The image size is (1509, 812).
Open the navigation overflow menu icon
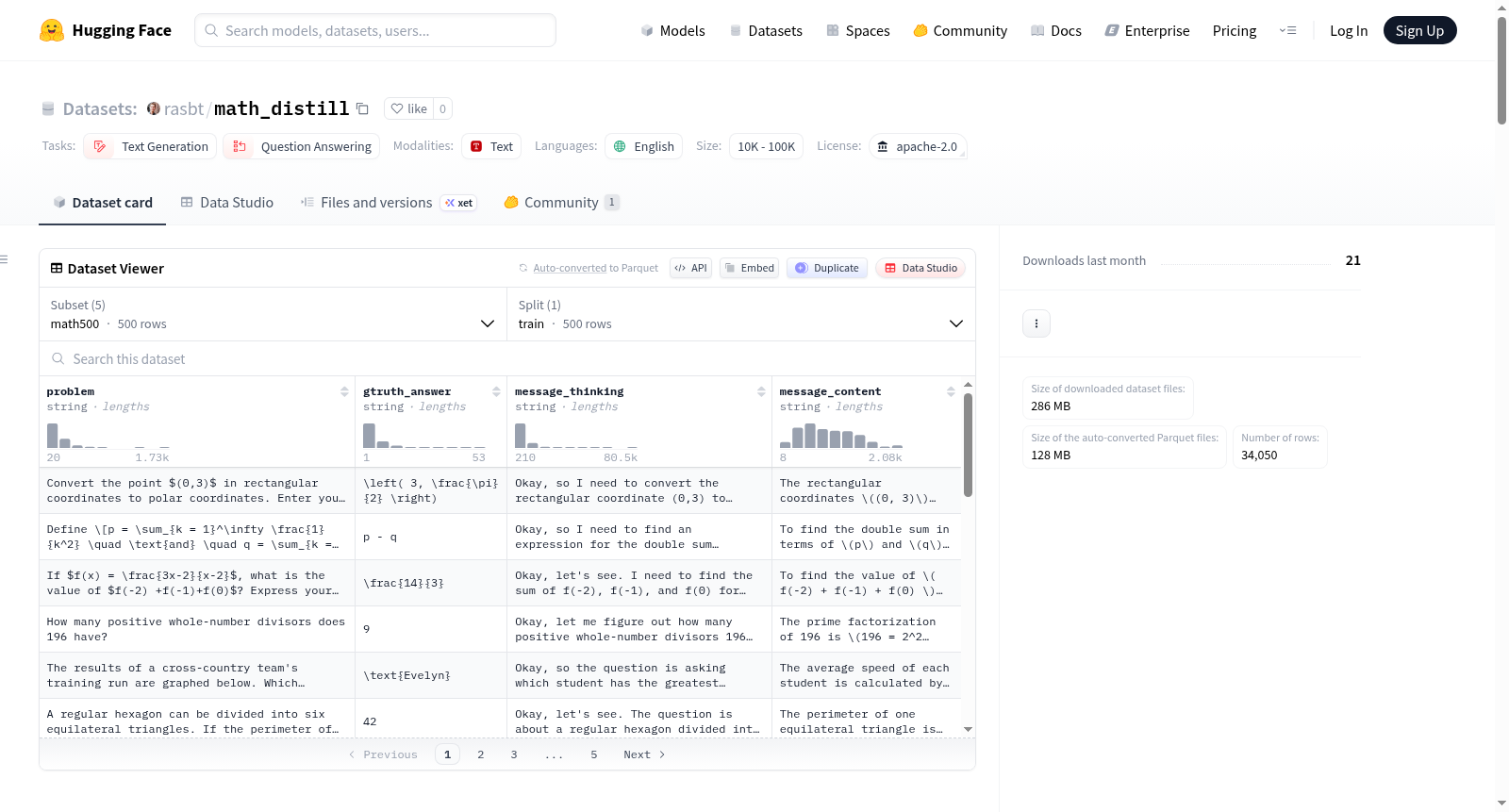coord(1287,30)
